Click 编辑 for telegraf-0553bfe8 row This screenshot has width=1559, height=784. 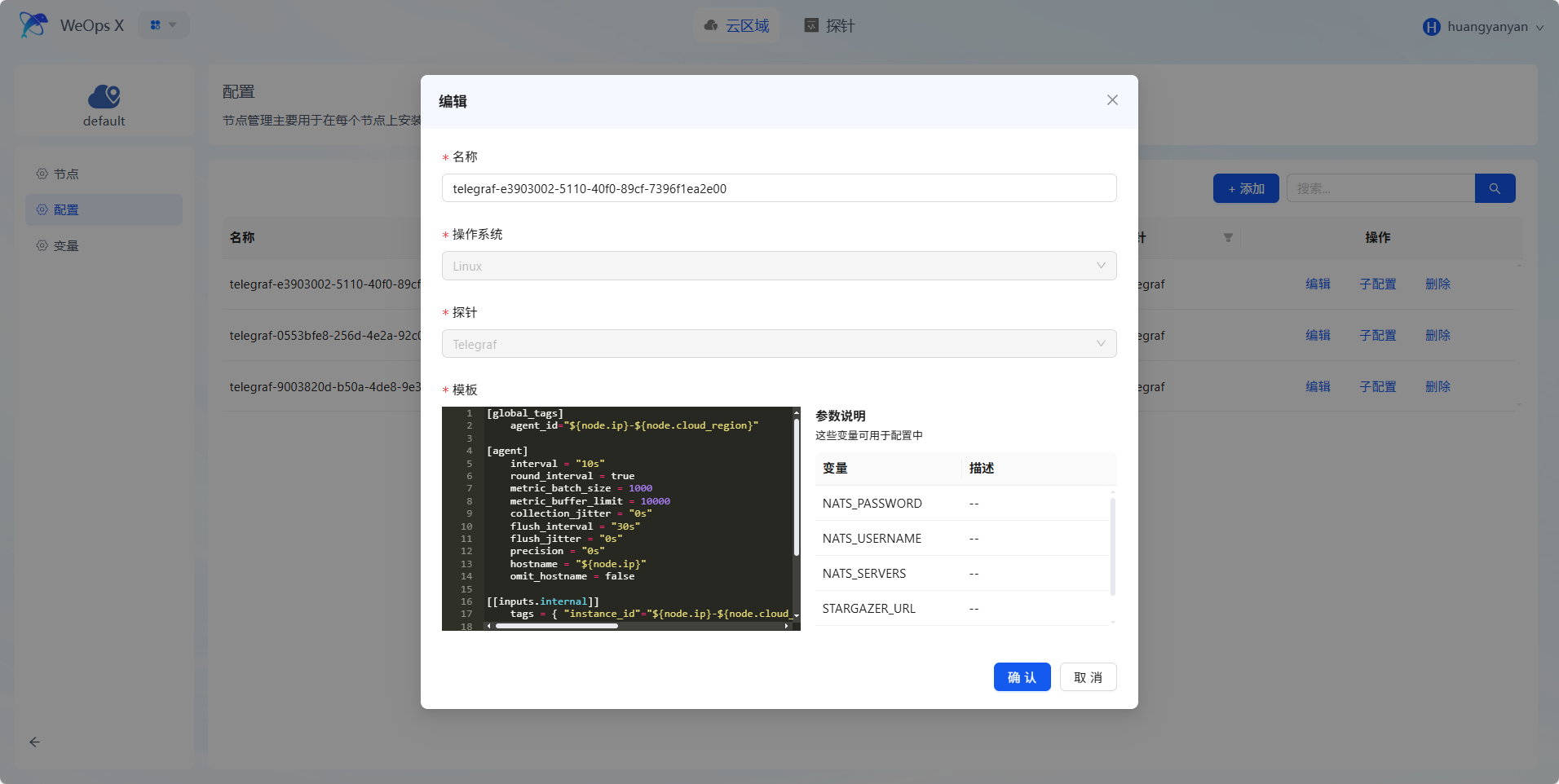click(x=1318, y=336)
